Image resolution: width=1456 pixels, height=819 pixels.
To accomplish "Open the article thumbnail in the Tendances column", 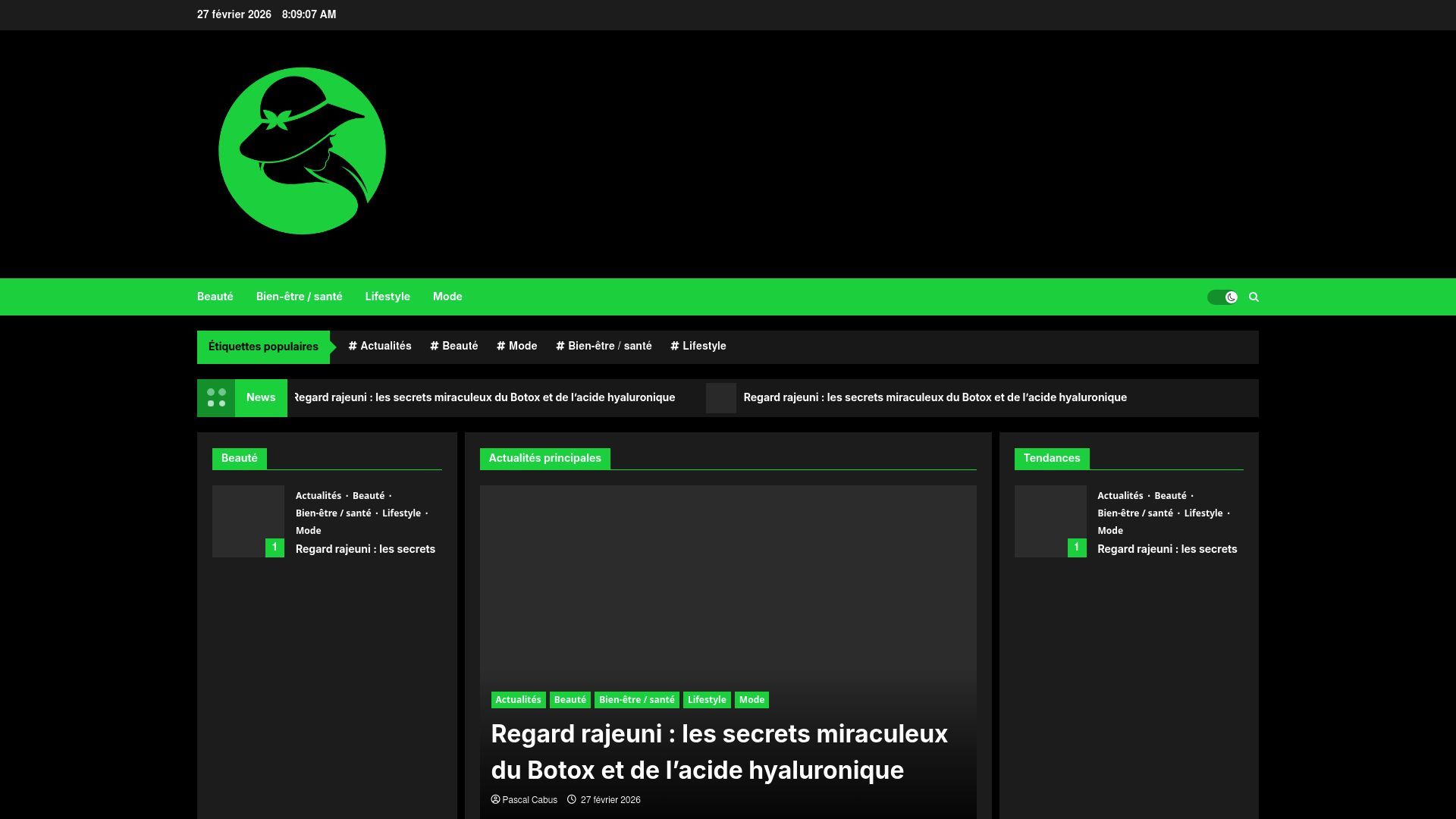I will click(x=1050, y=521).
